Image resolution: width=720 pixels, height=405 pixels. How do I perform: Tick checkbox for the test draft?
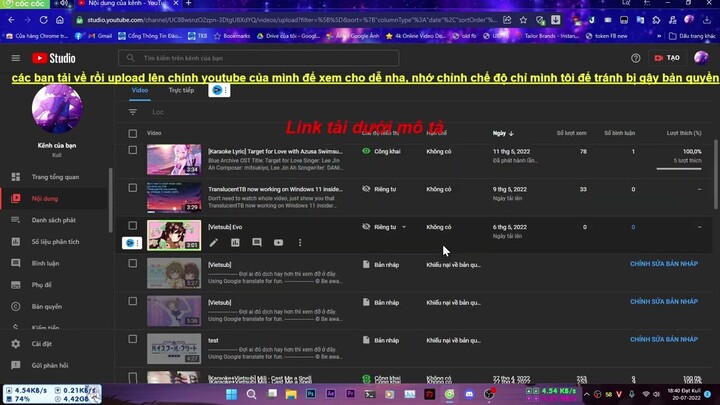coord(133,339)
